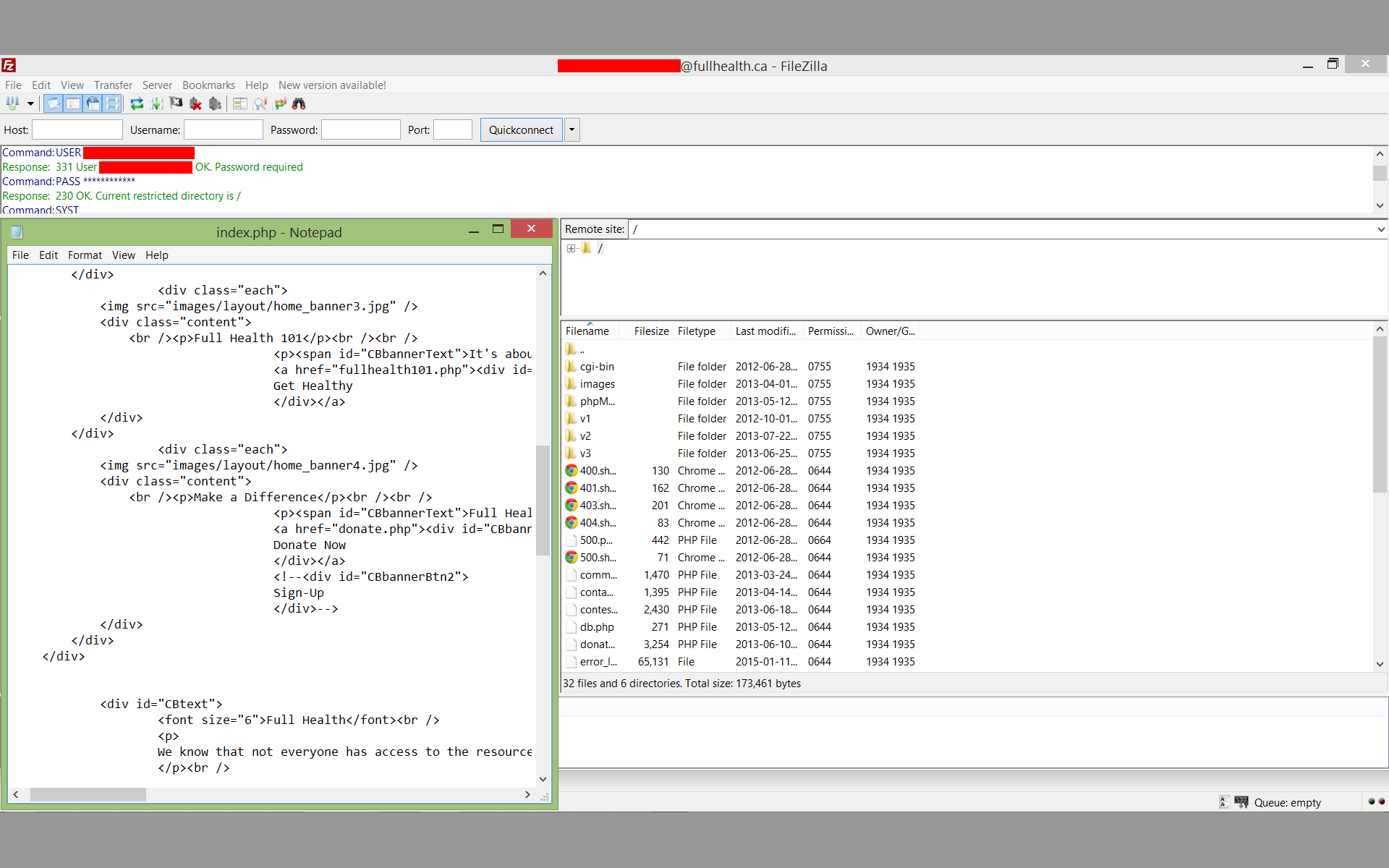Viewport: 1389px width, 868px height.
Task: Sort by Permissions column header
Action: pos(832,331)
